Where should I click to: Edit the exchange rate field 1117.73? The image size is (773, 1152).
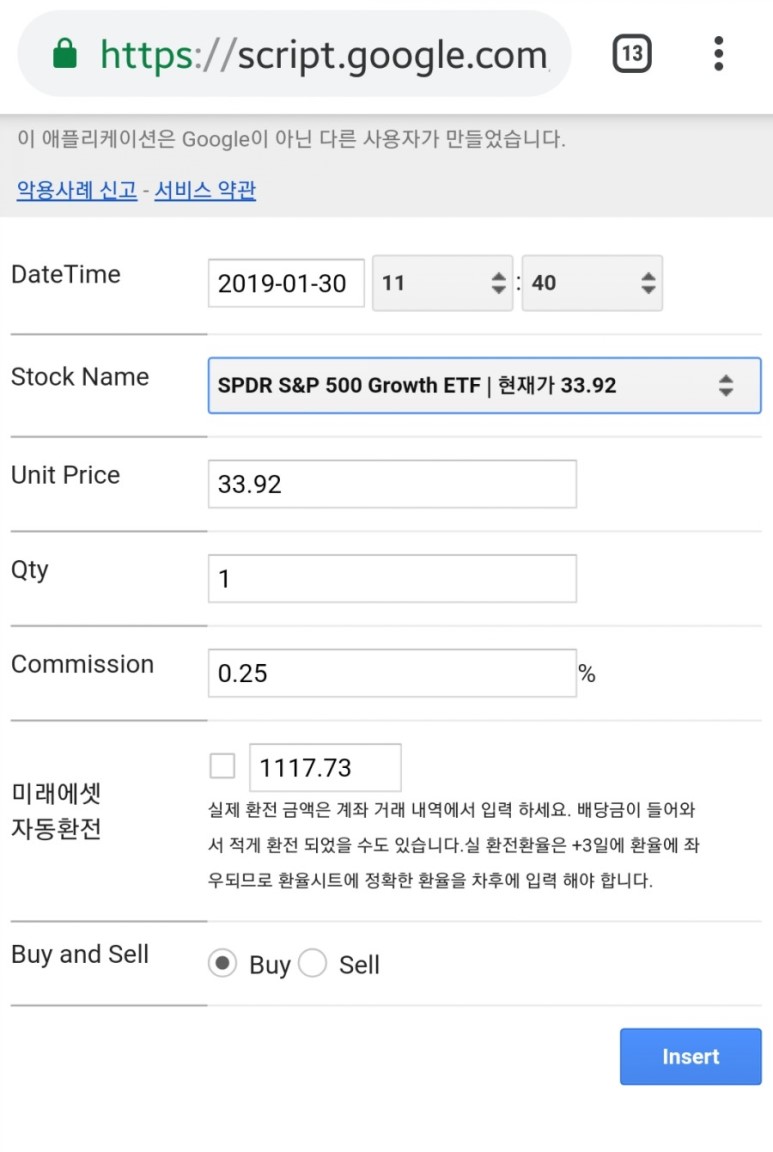click(x=326, y=768)
